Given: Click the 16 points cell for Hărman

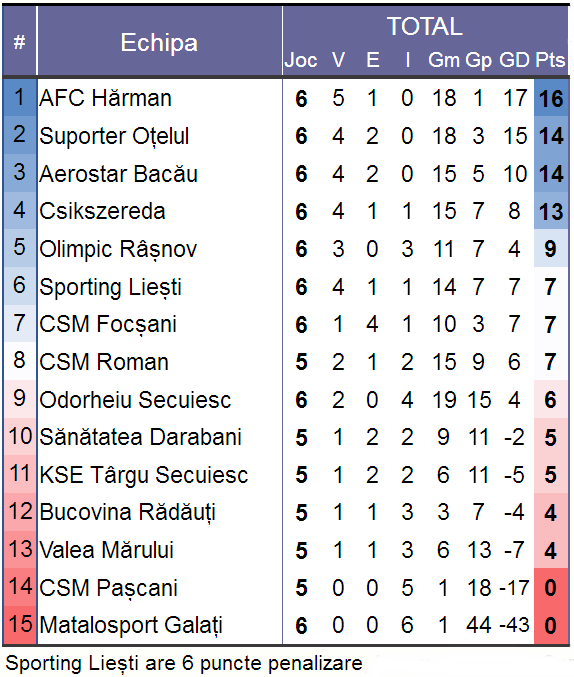Looking at the screenshot, I should [551, 98].
